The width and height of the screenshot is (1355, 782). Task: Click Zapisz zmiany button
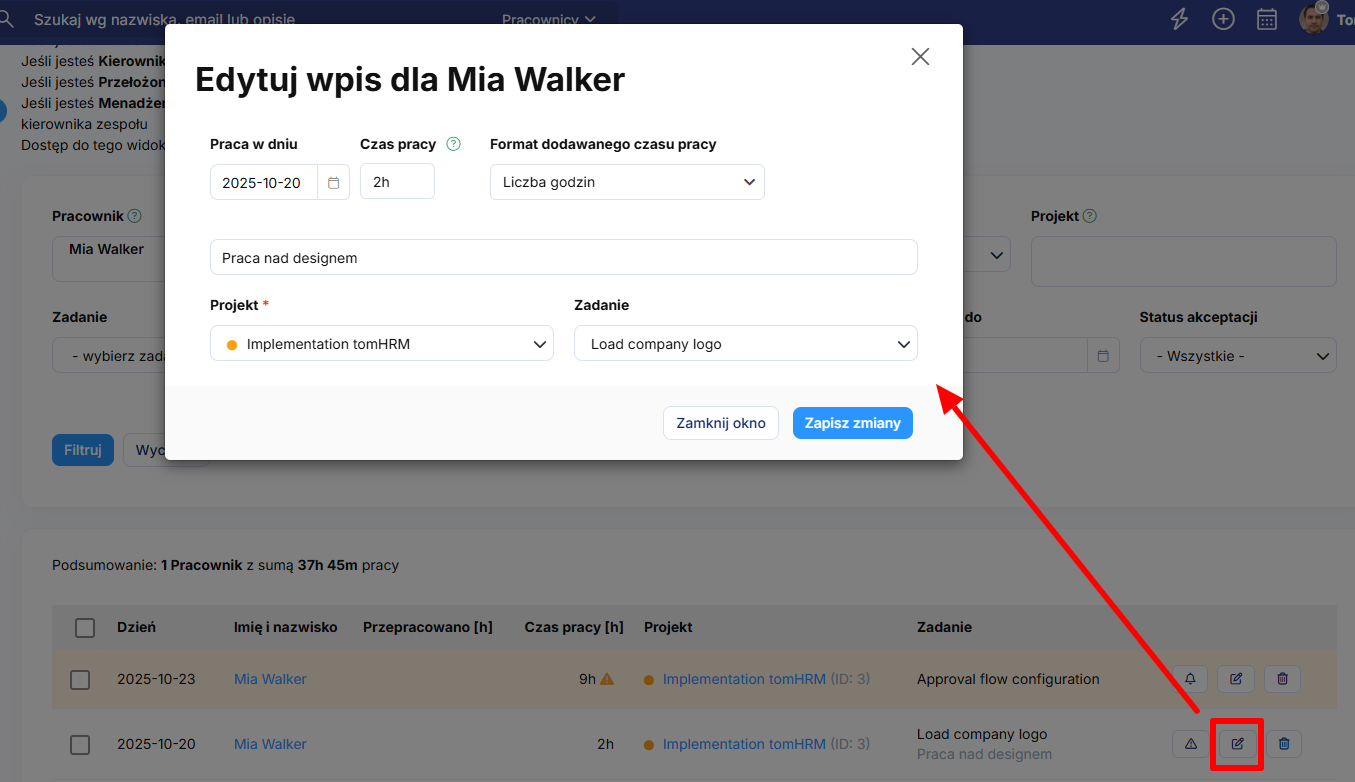852,423
